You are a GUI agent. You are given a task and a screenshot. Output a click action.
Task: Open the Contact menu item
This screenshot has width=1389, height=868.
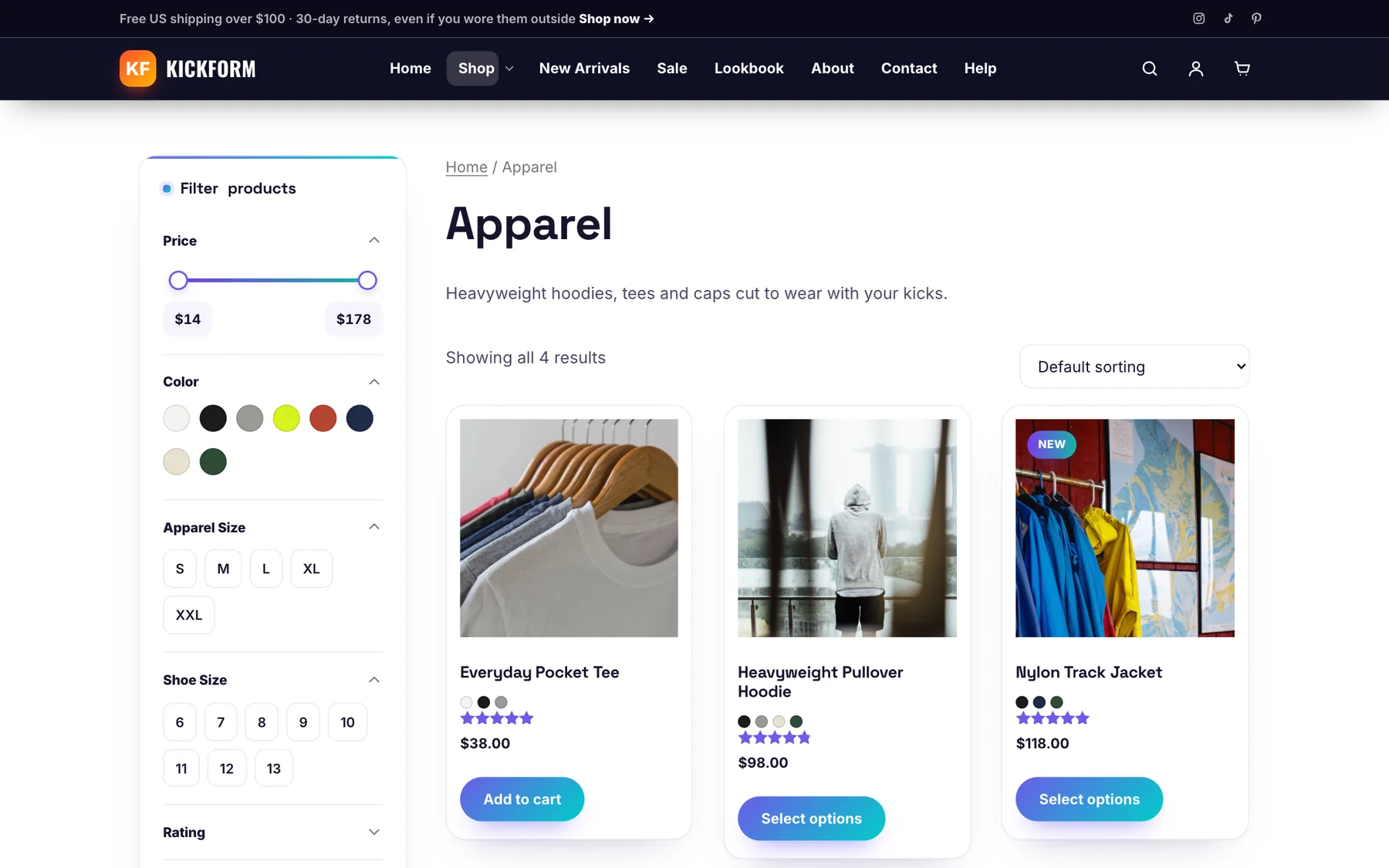coord(909,69)
